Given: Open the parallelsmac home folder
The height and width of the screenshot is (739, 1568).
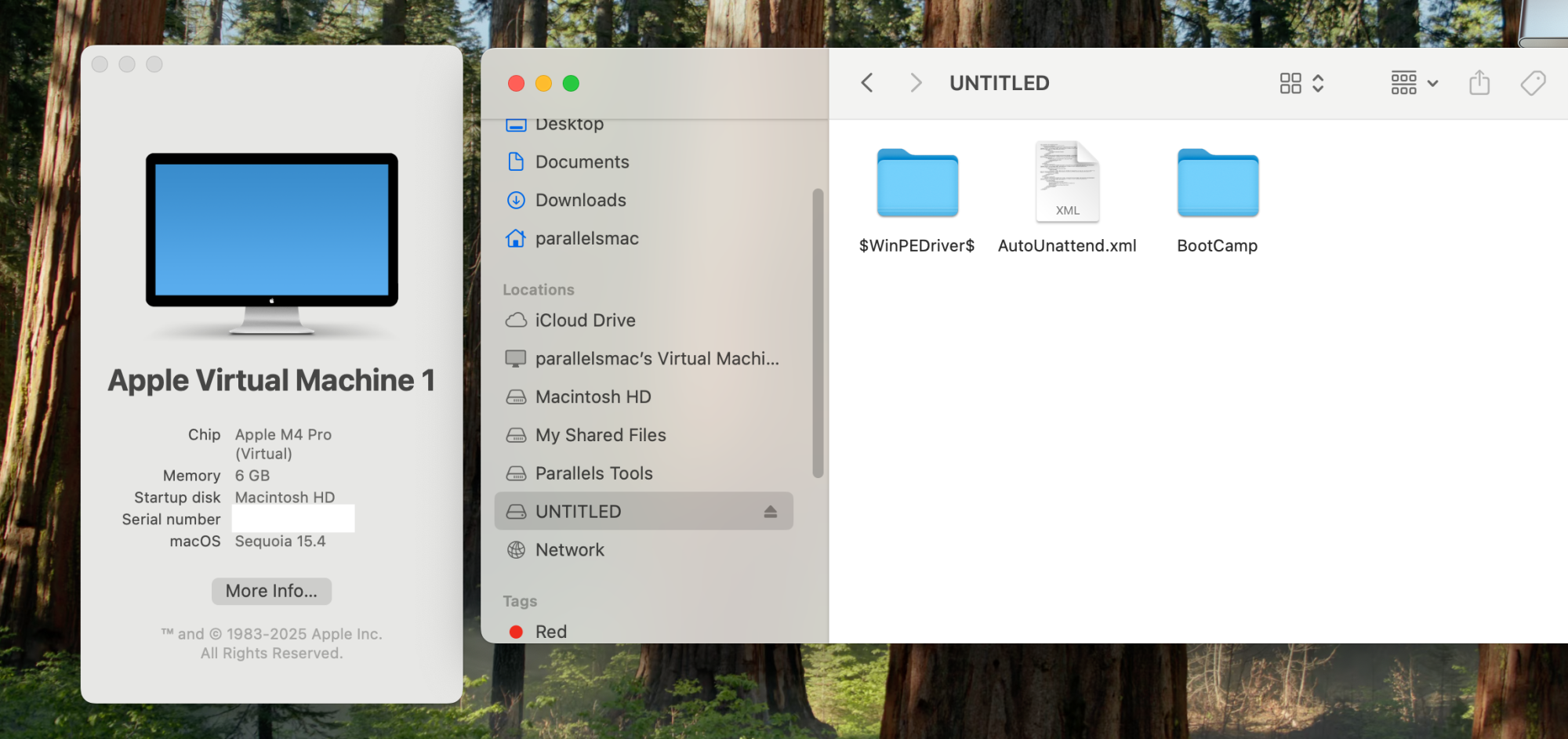Looking at the screenshot, I should pyautogui.click(x=644, y=239).
